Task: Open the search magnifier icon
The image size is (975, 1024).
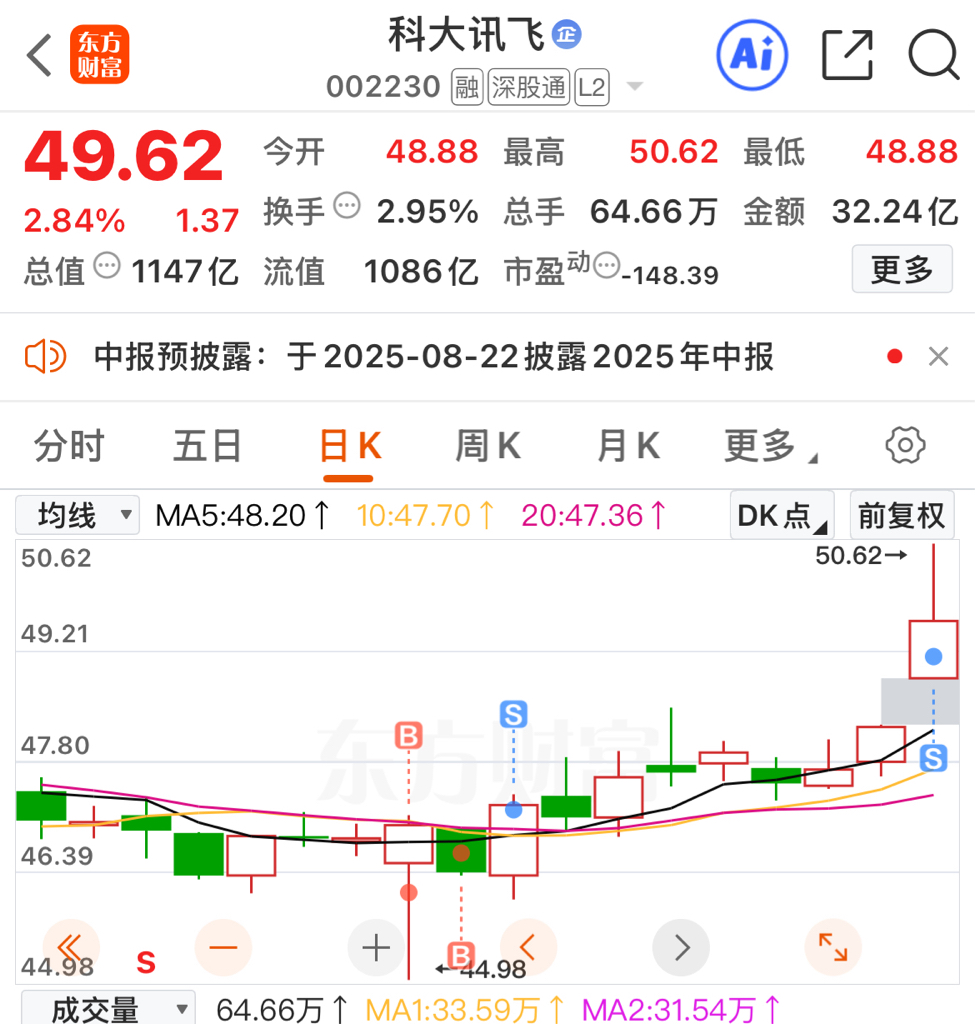Action: 934,55
